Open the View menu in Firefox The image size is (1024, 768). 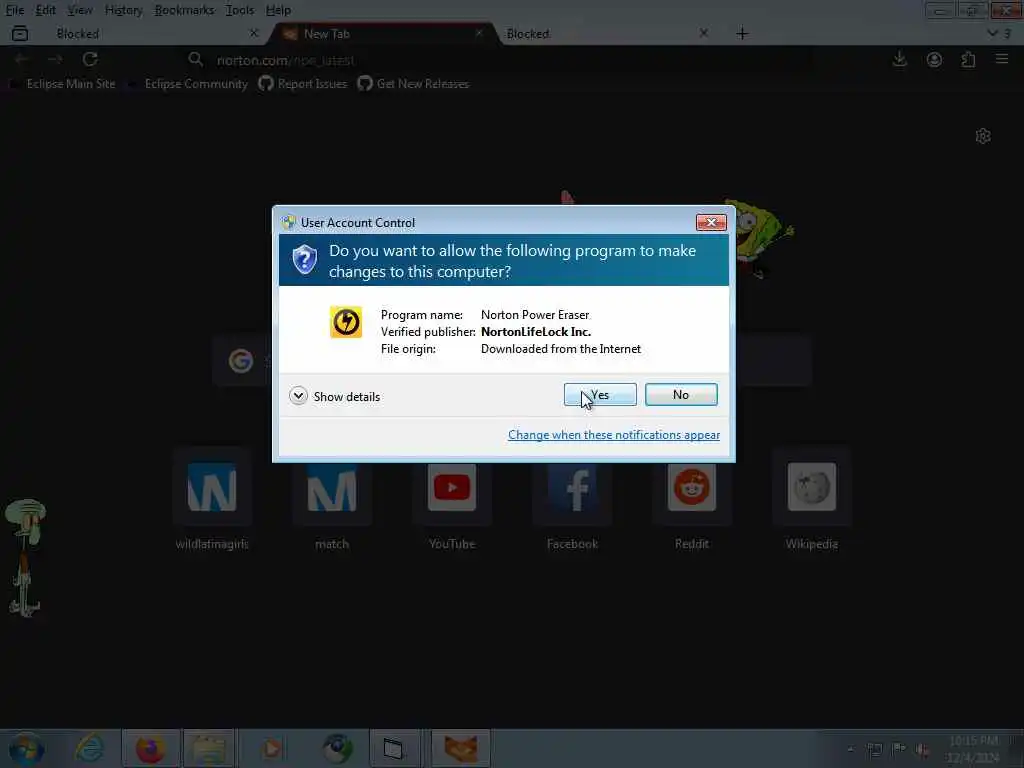[x=80, y=10]
